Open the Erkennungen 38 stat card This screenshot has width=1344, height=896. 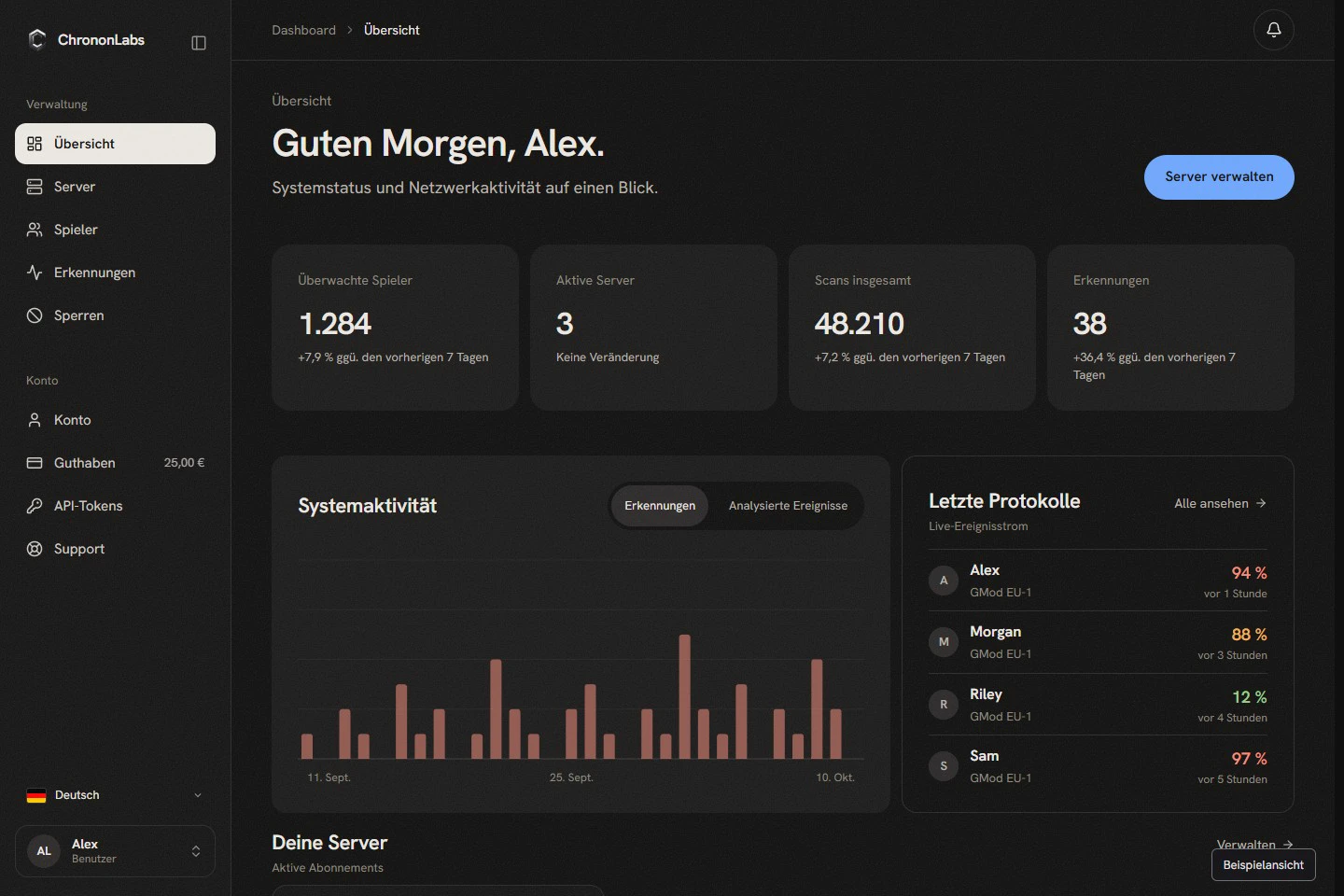point(1170,328)
